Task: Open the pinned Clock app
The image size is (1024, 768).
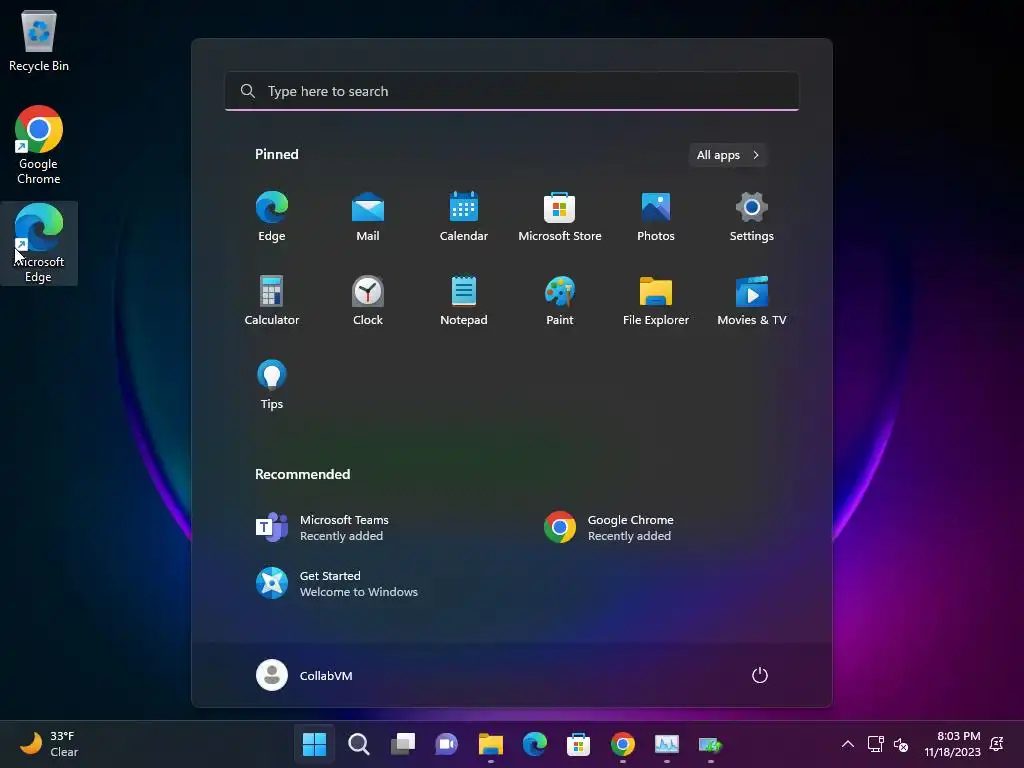Action: pos(368,300)
